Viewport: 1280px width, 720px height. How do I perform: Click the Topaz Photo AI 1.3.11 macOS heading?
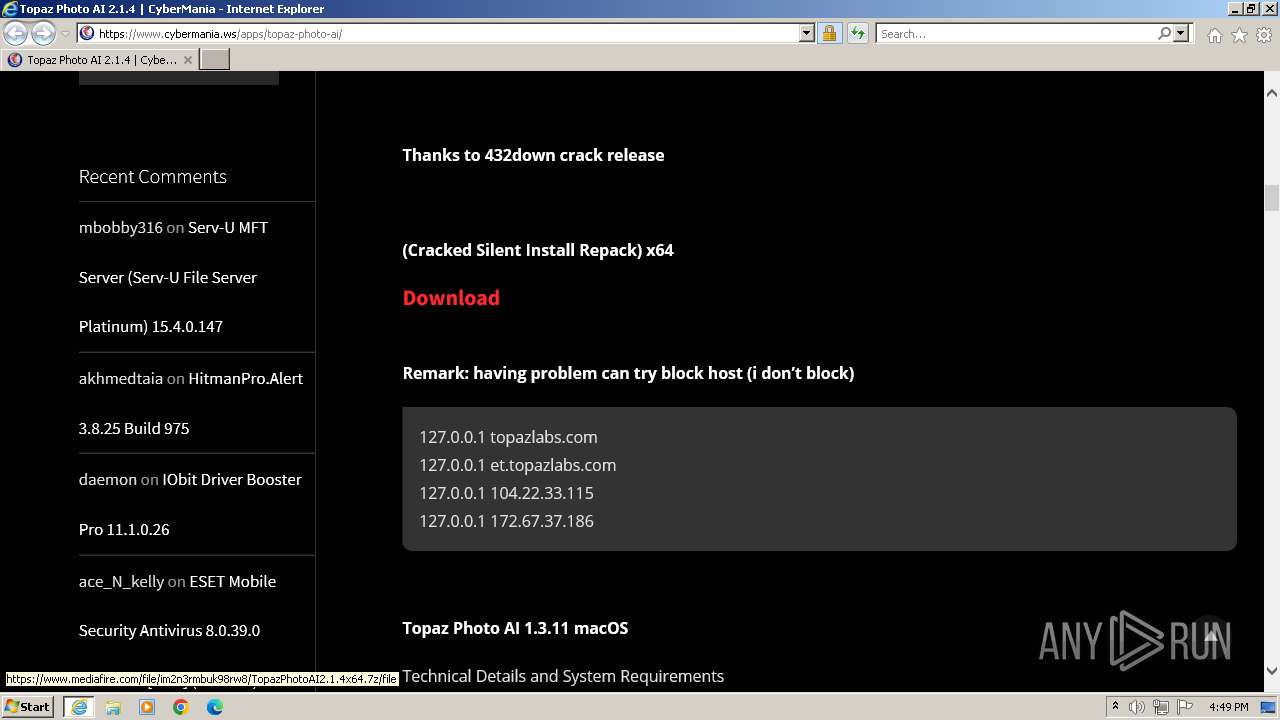click(x=515, y=628)
